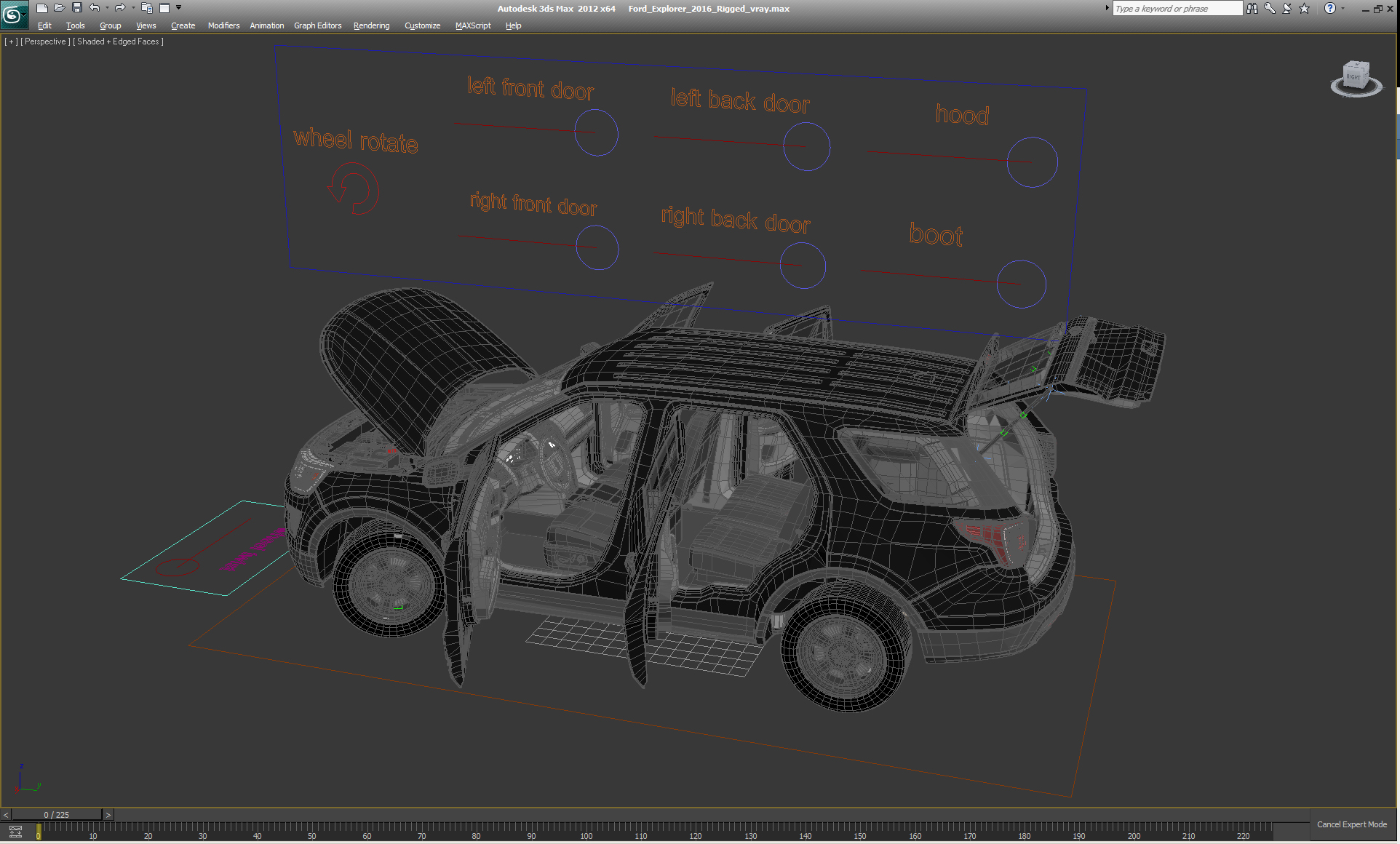1400x844 pixels.
Task: Select the hood rig control circle
Action: tap(1032, 162)
